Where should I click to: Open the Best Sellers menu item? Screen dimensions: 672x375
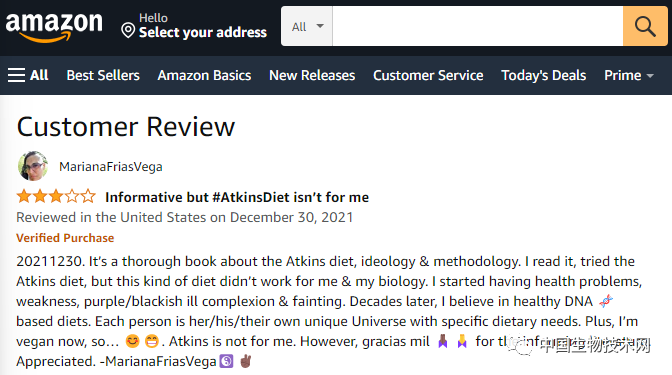click(x=103, y=75)
